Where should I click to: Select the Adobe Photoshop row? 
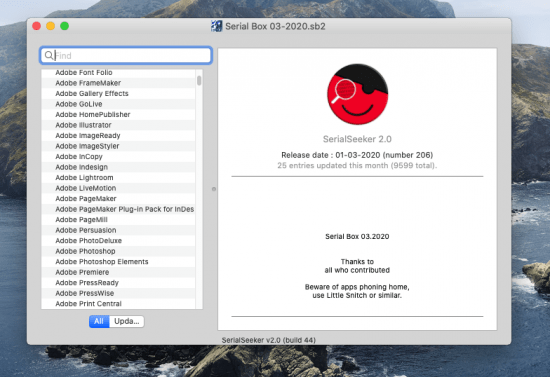(119, 251)
